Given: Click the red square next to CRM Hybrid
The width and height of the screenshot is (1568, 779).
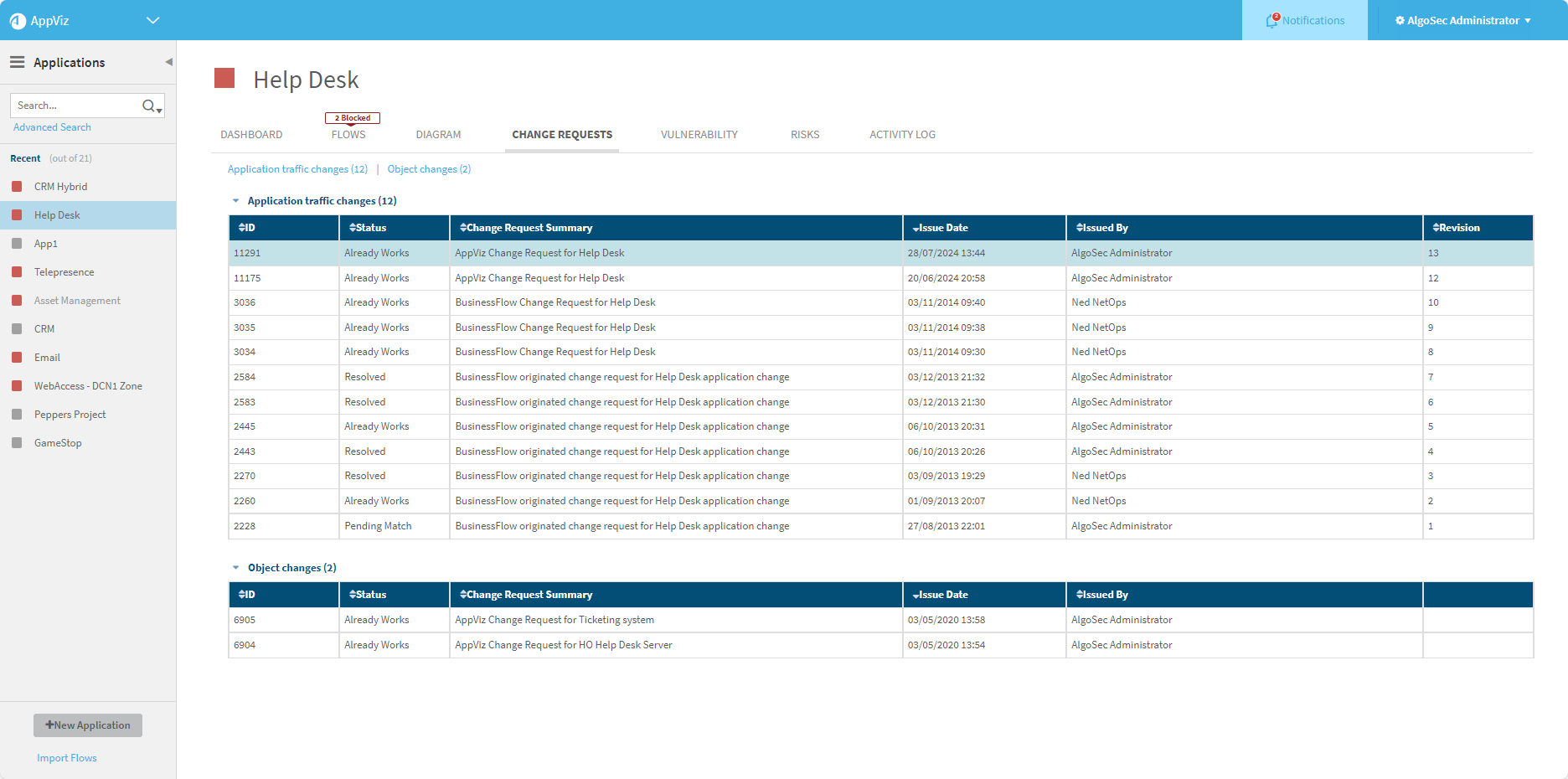Looking at the screenshot, I should coord(17,187).
